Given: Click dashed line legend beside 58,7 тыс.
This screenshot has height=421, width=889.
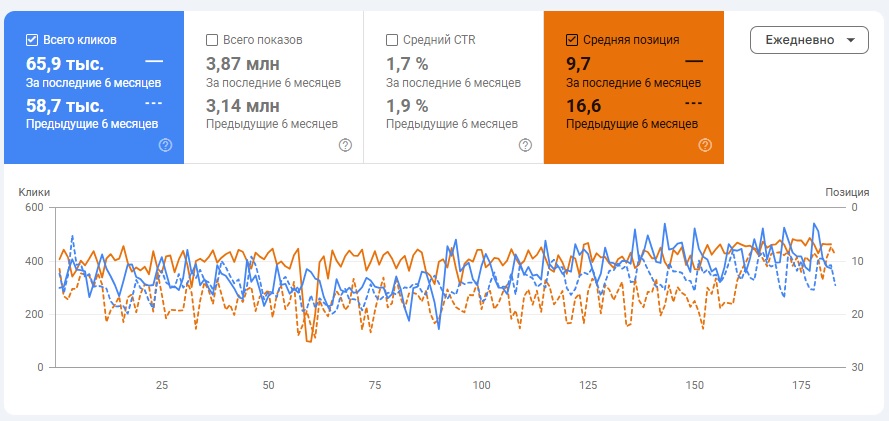Looking at the screenshot, I should point(154,103).
